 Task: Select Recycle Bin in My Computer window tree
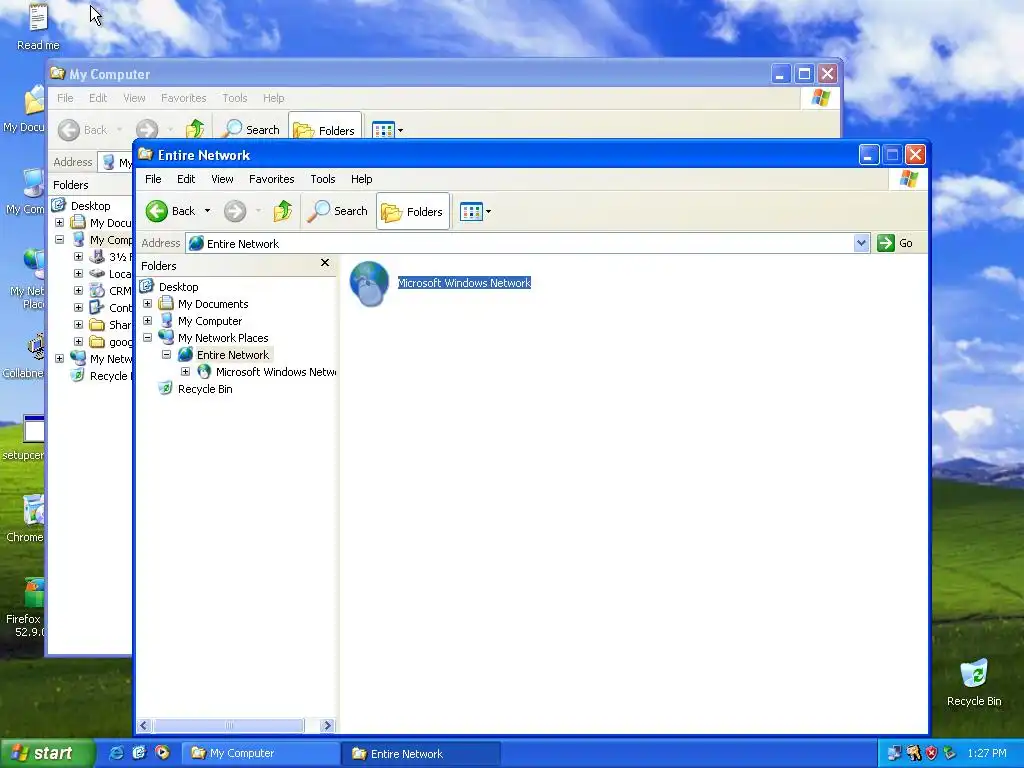tap(108, 376)
